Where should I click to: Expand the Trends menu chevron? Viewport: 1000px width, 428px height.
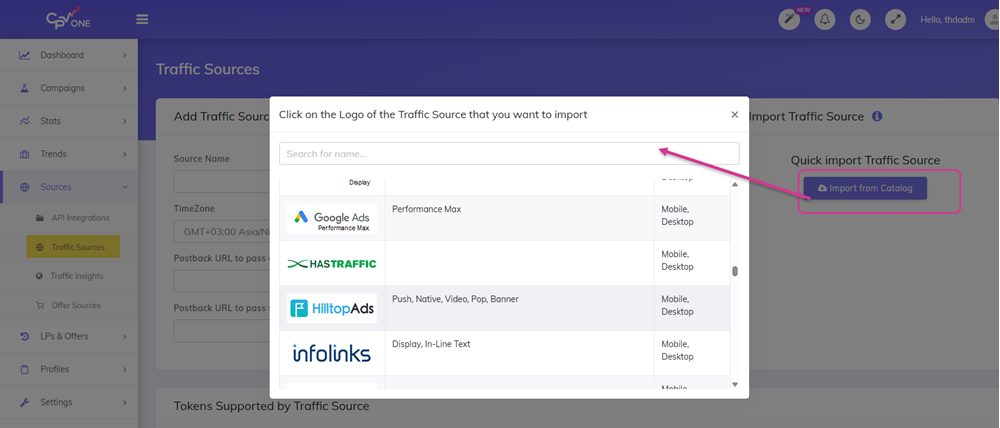(x=125, y=154)
